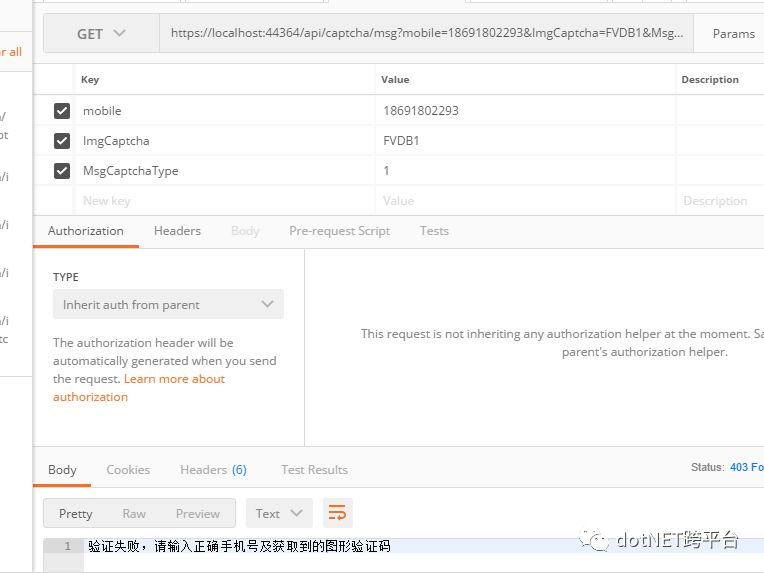Click the request URL field

(x=426, y=33)
